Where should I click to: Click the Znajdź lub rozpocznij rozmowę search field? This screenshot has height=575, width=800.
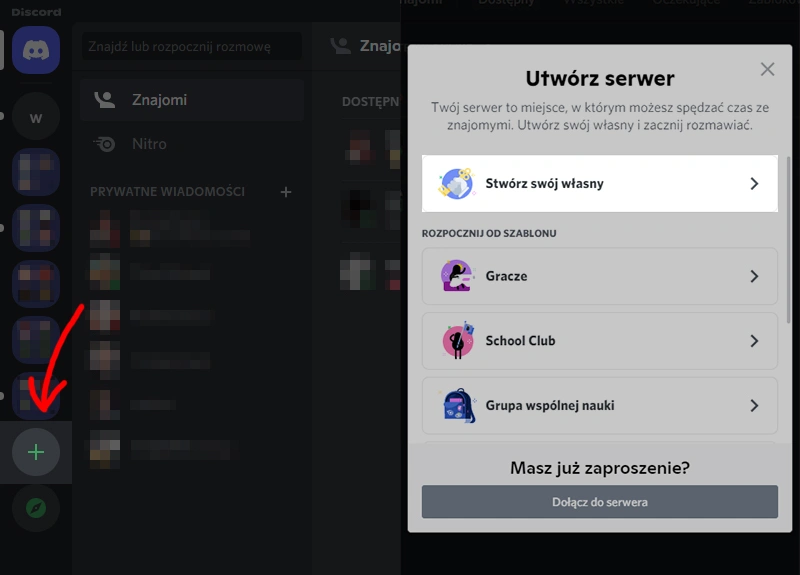(192, 46)
